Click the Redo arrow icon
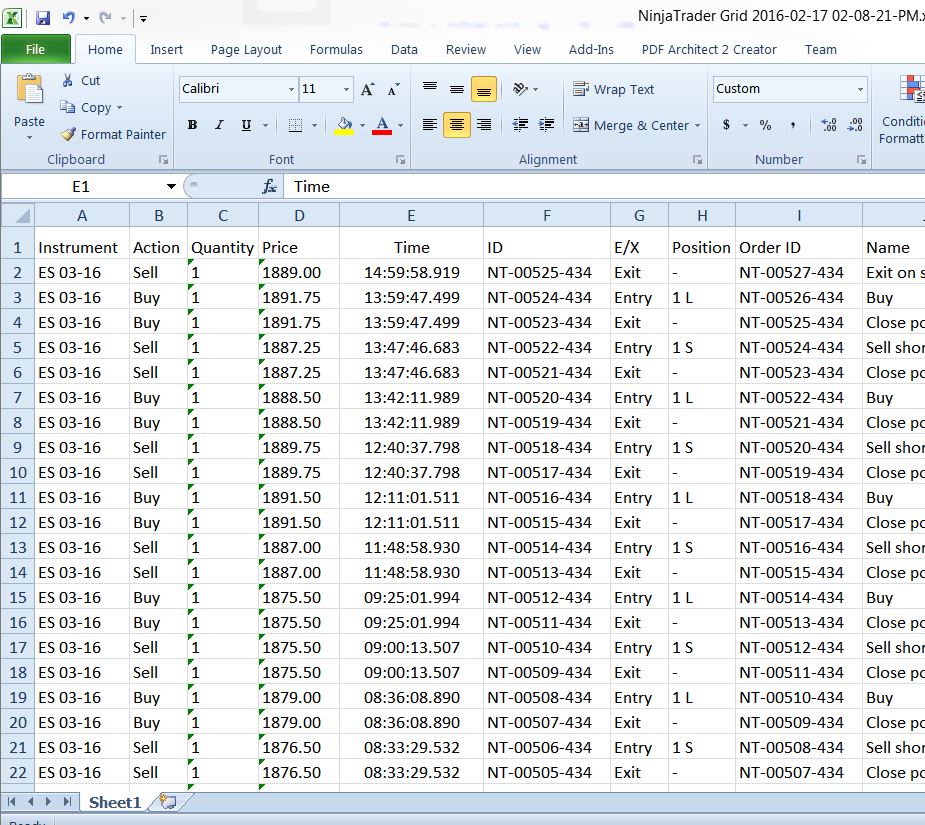Viewport: 925px width, 825px height. pyautogui.click(x=106, y=18)
